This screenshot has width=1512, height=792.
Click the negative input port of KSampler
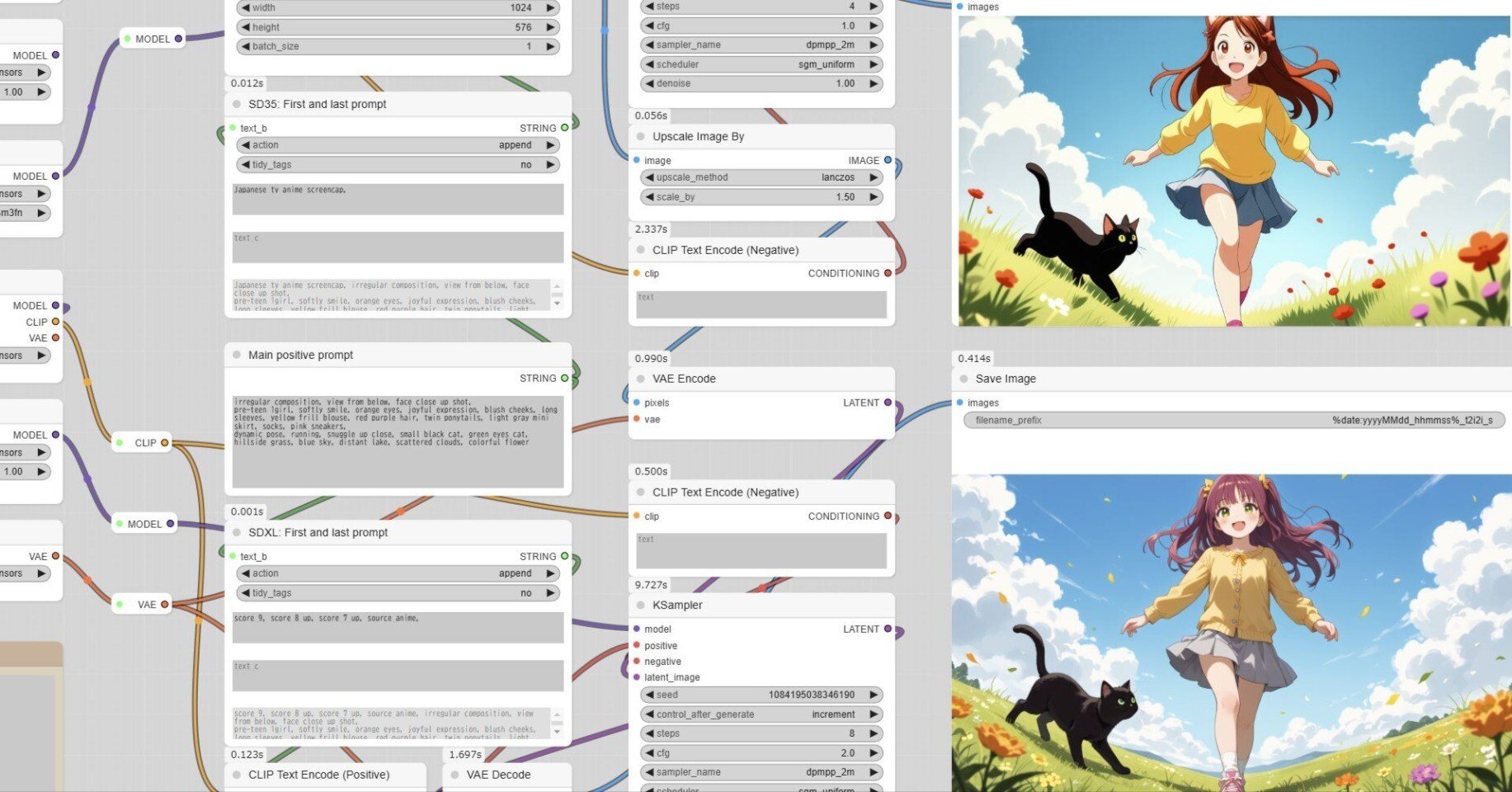point(636,662)
